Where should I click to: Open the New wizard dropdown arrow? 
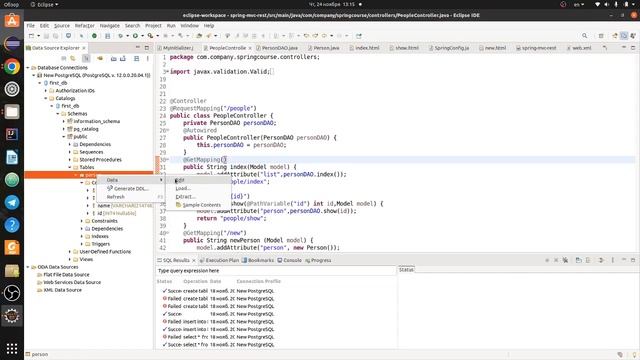(38, 36)
